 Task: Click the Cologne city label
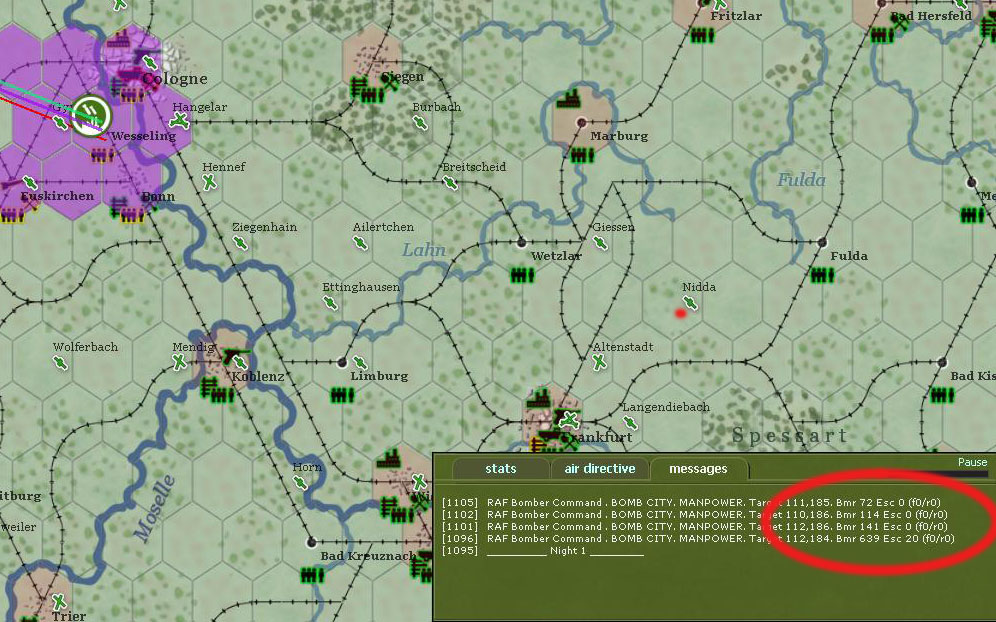pos(175,79)
